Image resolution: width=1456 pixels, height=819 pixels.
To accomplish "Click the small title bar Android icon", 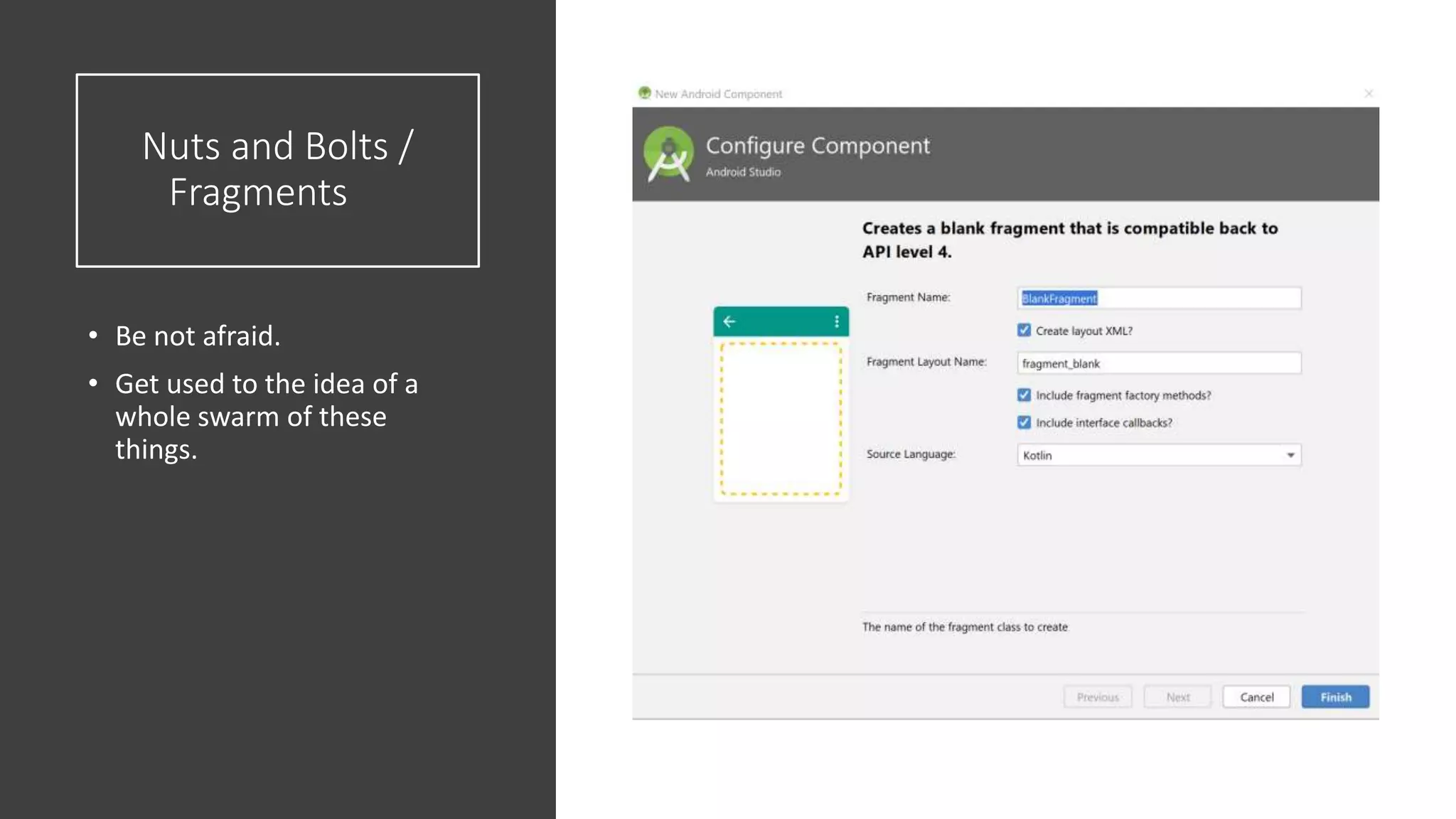I will coord(645,93).
